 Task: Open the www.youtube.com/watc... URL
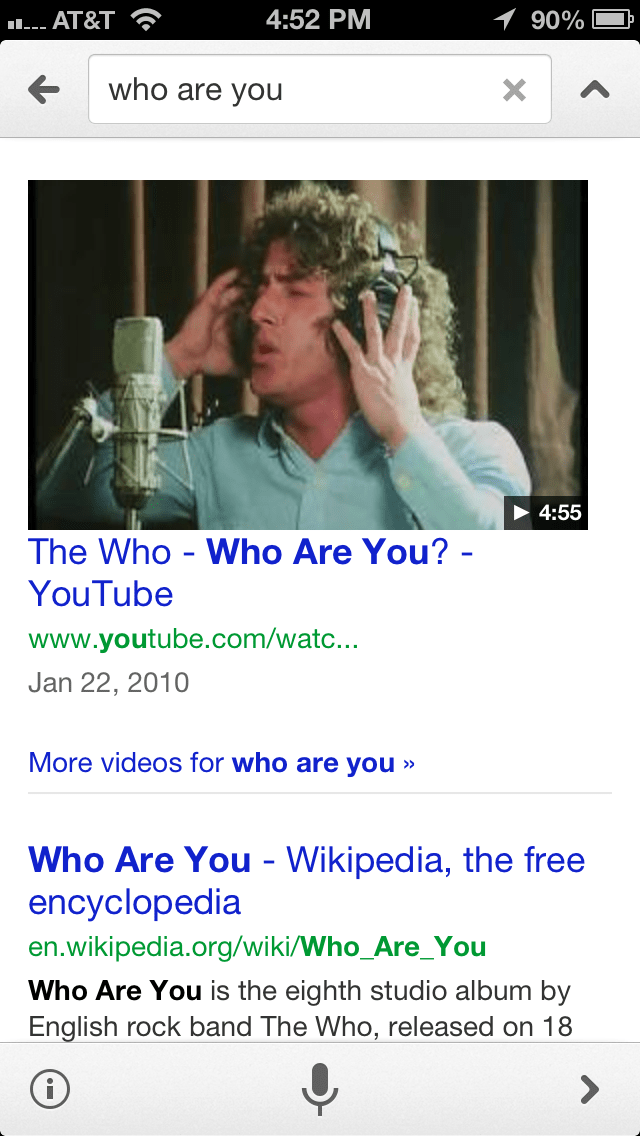pyautogui.click(x=193, y=640)
